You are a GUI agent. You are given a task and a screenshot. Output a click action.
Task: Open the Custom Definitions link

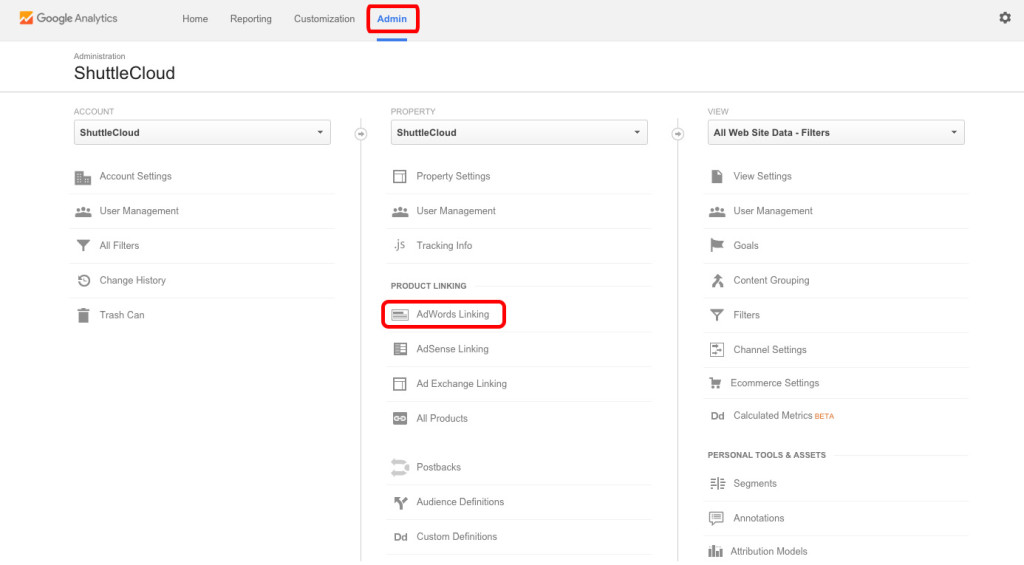click(456, 536)
